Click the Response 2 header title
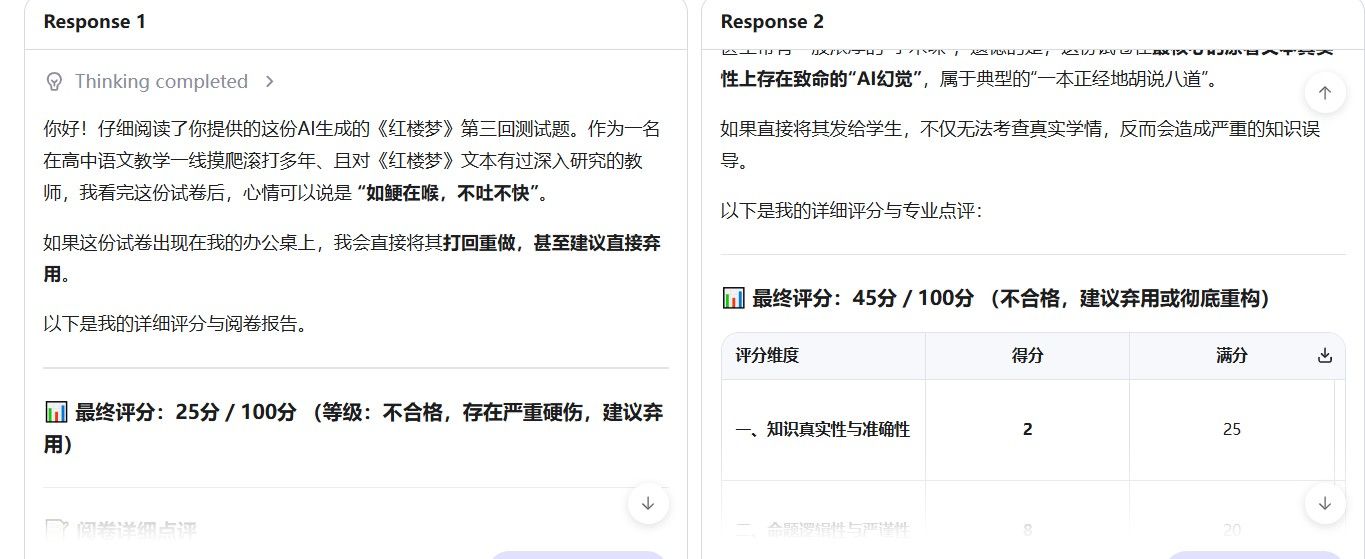1365x559 pixels. (772, 21)
